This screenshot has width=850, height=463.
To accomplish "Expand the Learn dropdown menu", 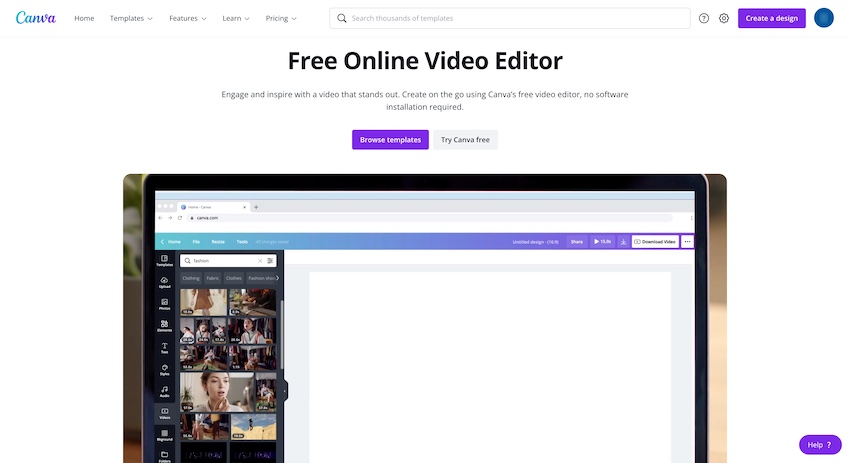I will [236, 18].
